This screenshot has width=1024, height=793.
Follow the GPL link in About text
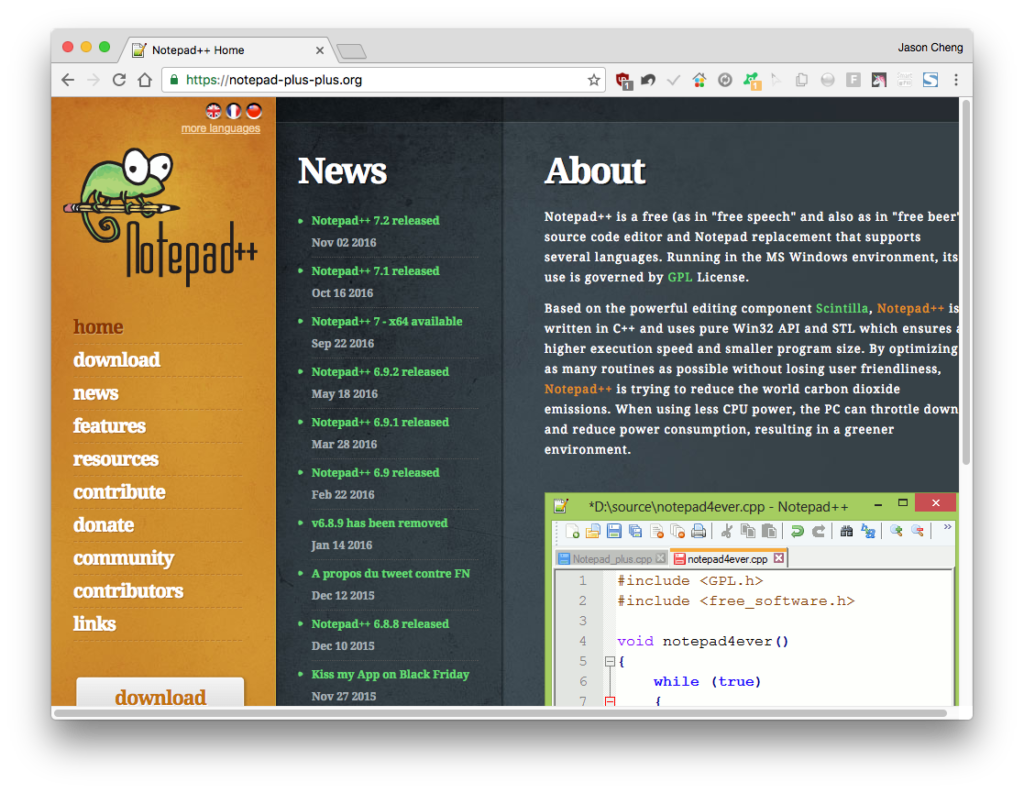click(680, 278)
